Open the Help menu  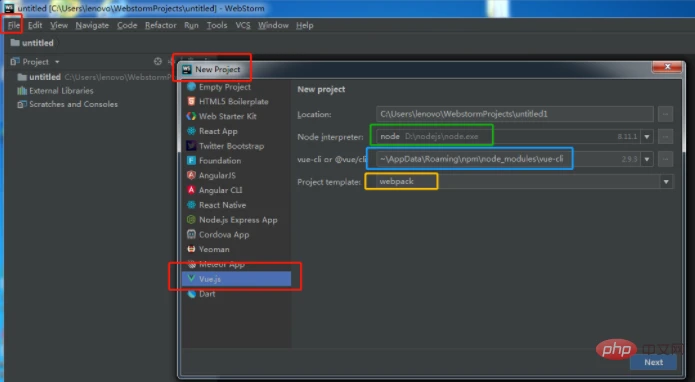(x=305, y=25)
